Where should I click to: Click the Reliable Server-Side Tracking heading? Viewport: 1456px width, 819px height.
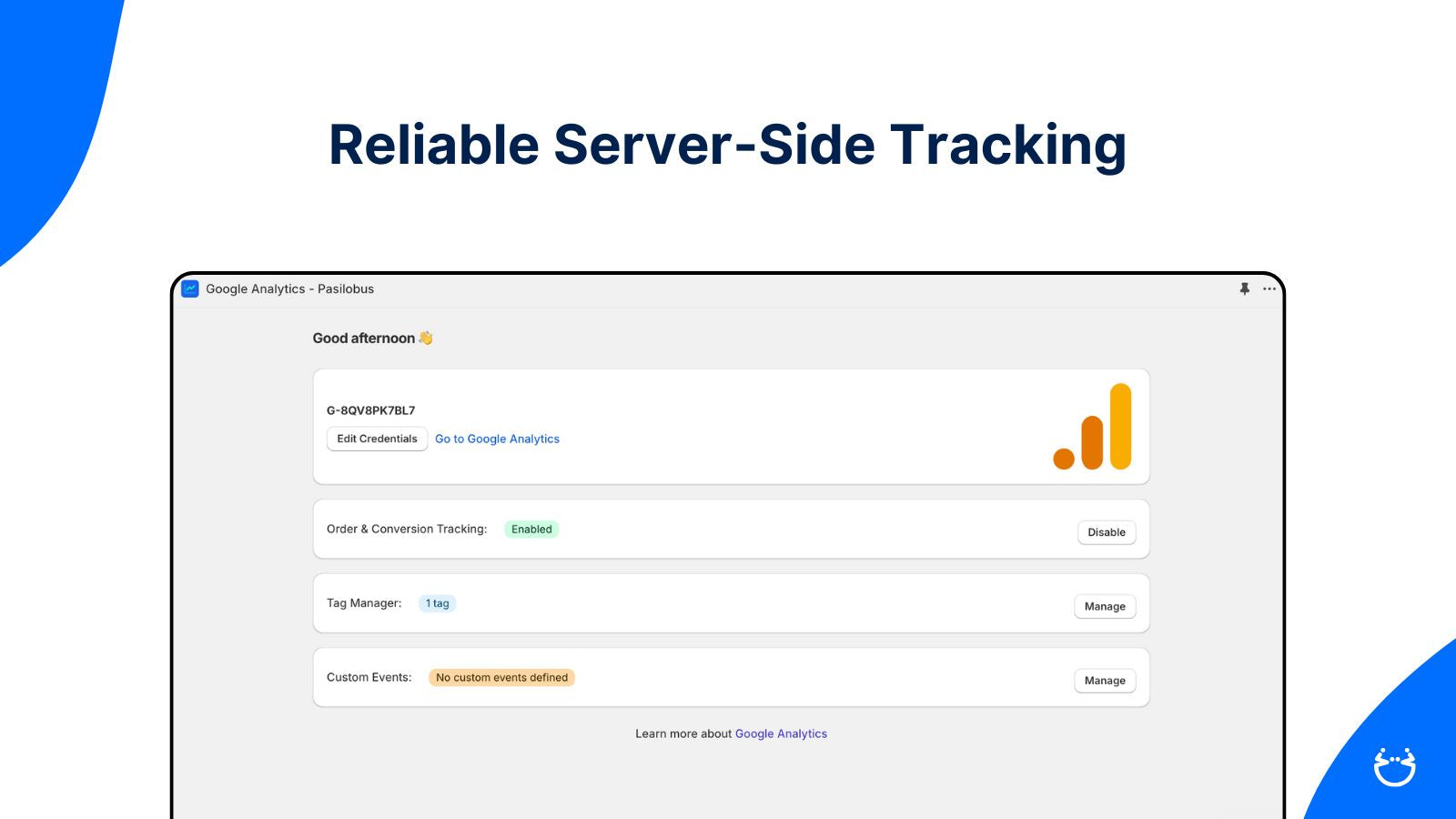728,146
